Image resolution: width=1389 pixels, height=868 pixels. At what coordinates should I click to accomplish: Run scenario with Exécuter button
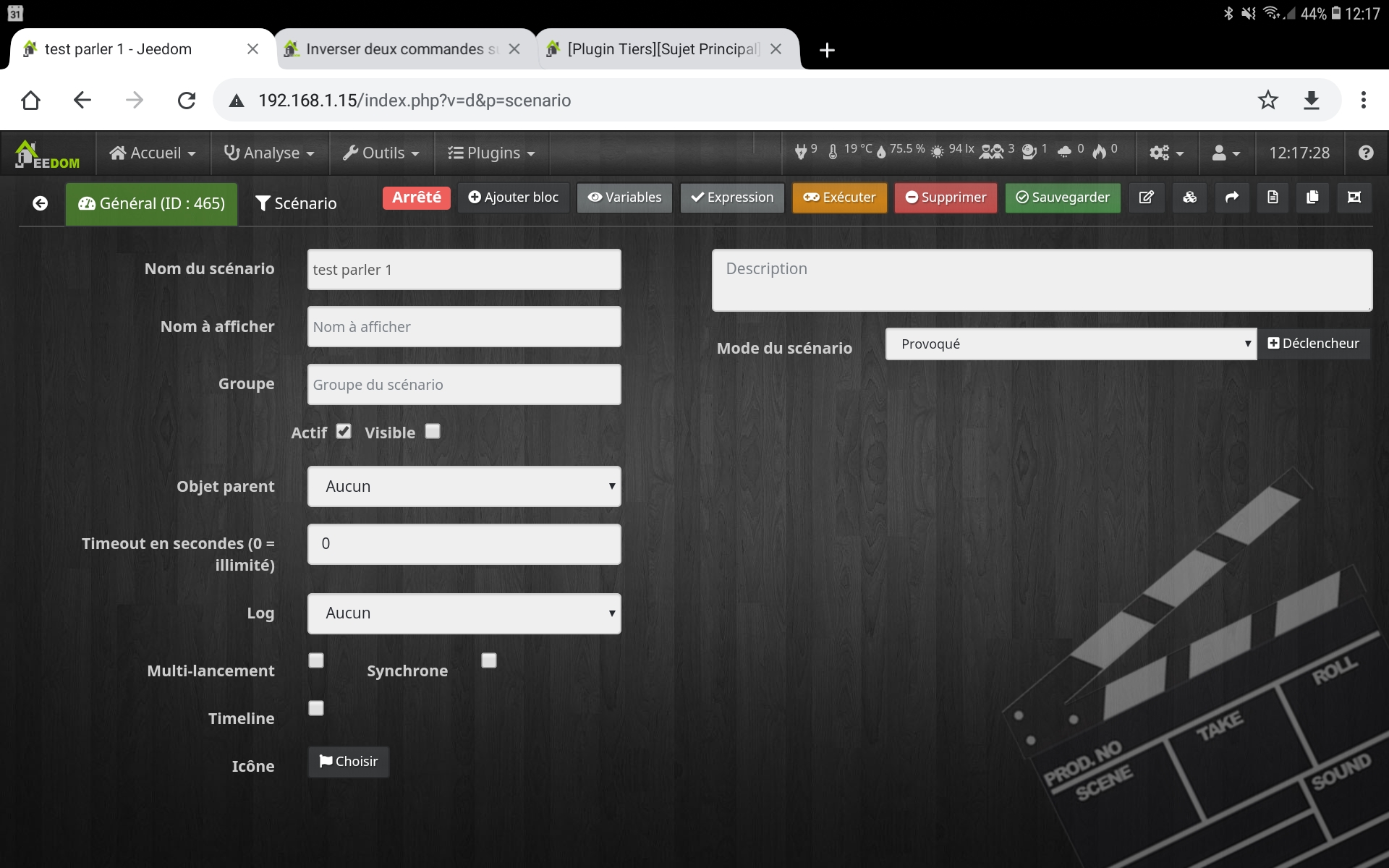pos(839,197)
